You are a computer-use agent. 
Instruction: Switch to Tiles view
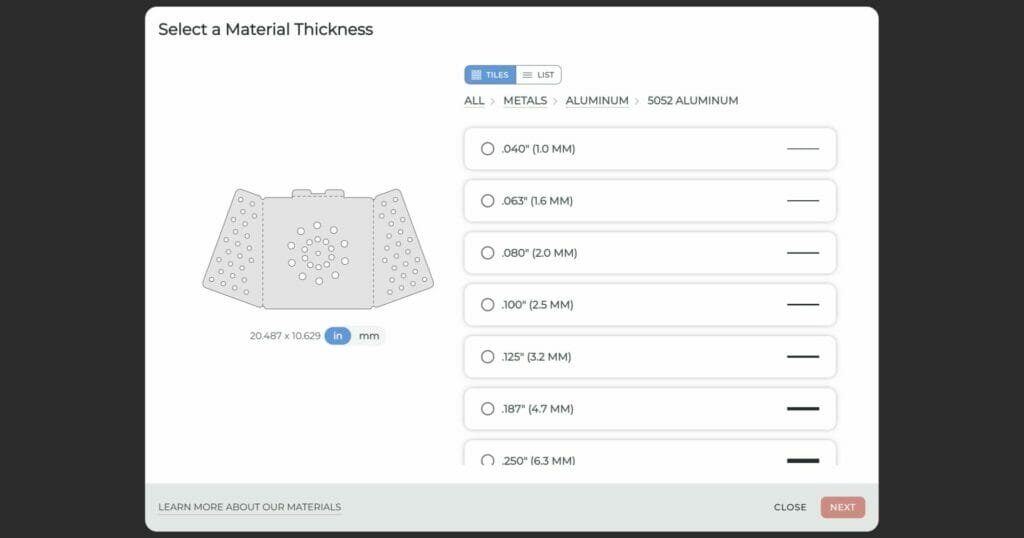(x=490, y=75)
